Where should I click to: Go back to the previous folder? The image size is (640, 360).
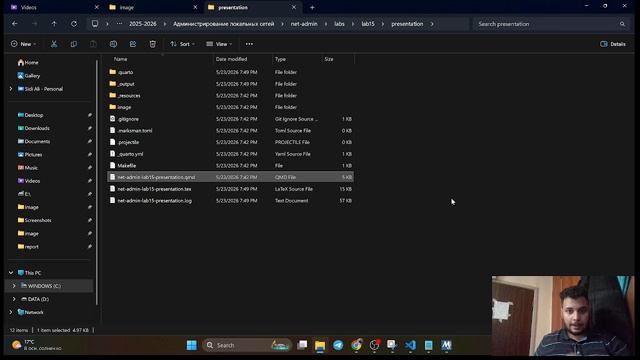click(x=15, y=24)
